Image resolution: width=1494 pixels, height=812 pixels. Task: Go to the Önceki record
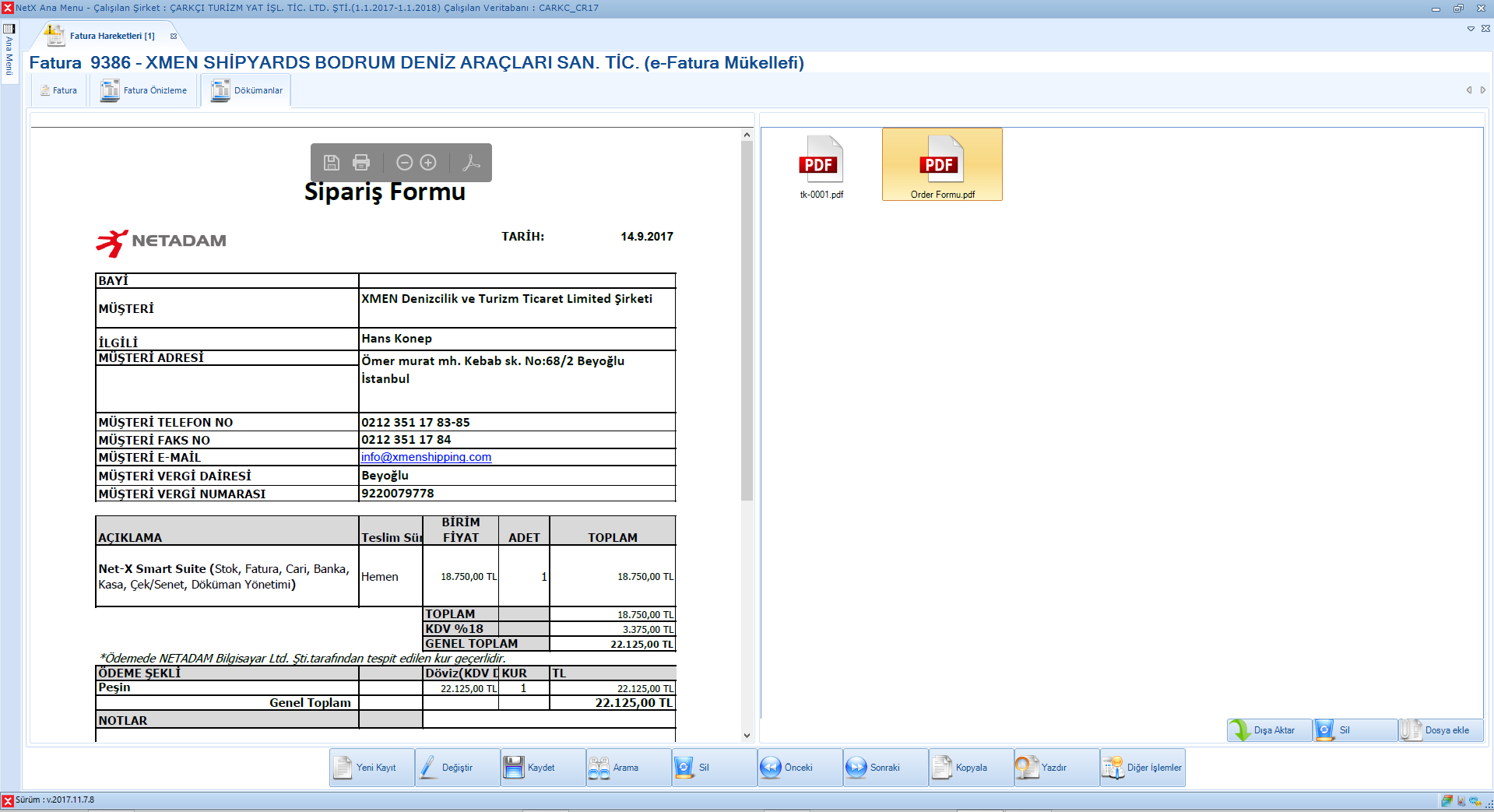[800, 768]
